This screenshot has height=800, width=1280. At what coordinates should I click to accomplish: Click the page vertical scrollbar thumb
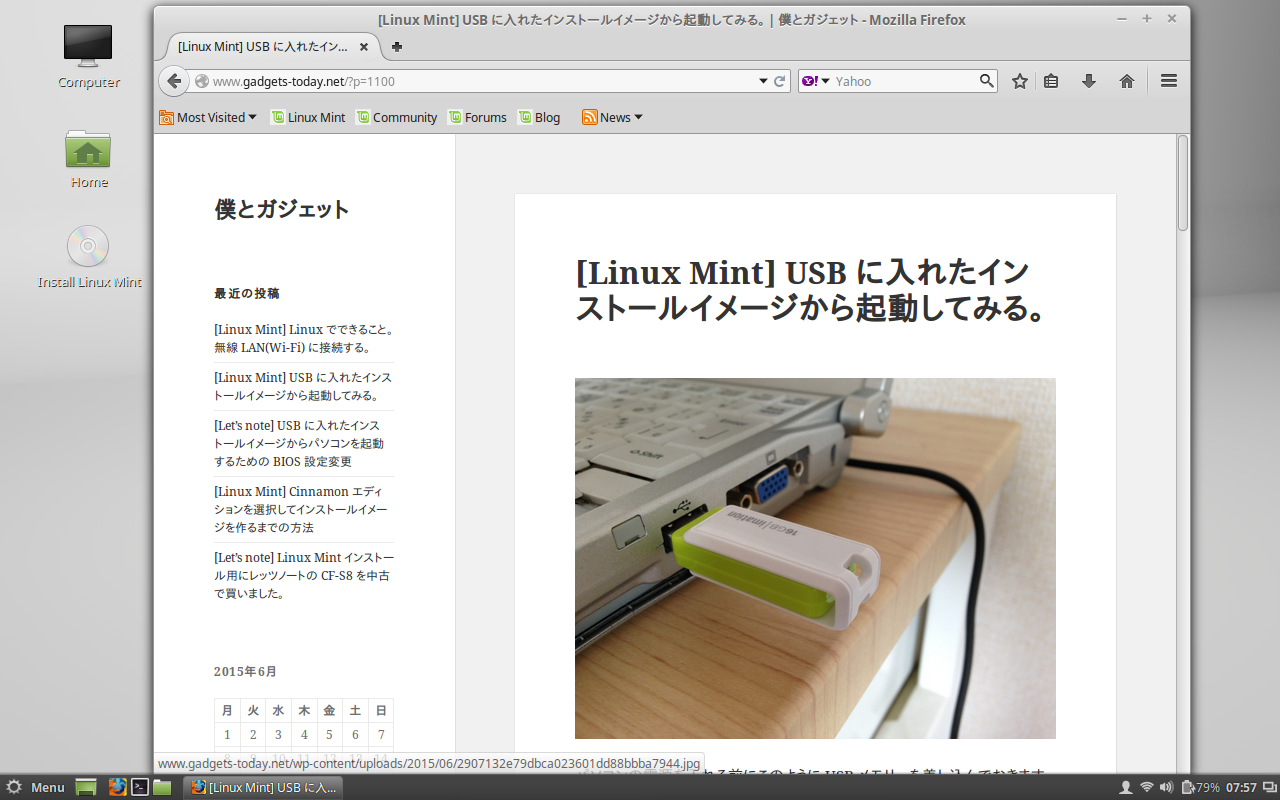1183,183
